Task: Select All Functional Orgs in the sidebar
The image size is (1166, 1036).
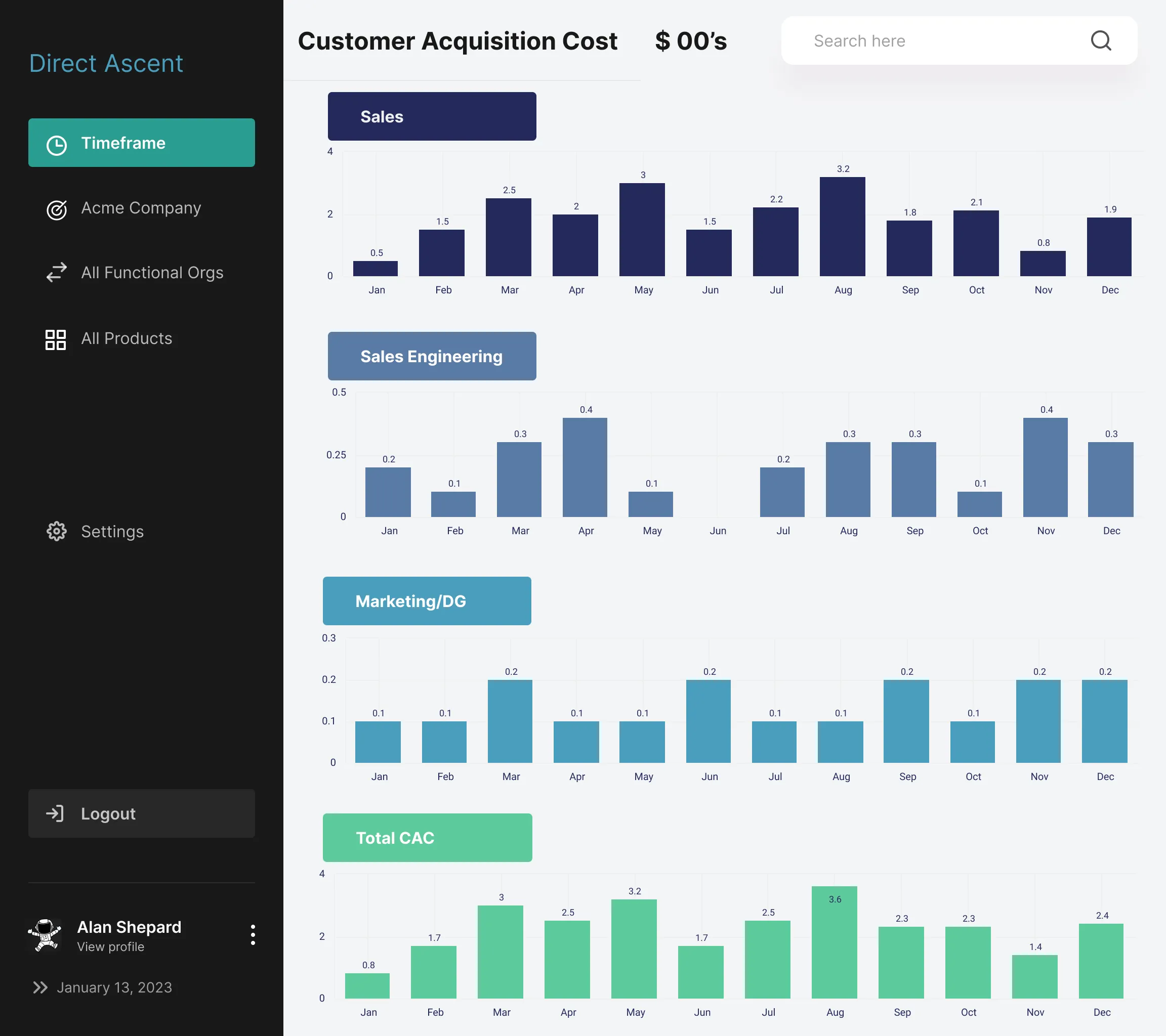Action: pyautogui.click(x=152, y=273)
